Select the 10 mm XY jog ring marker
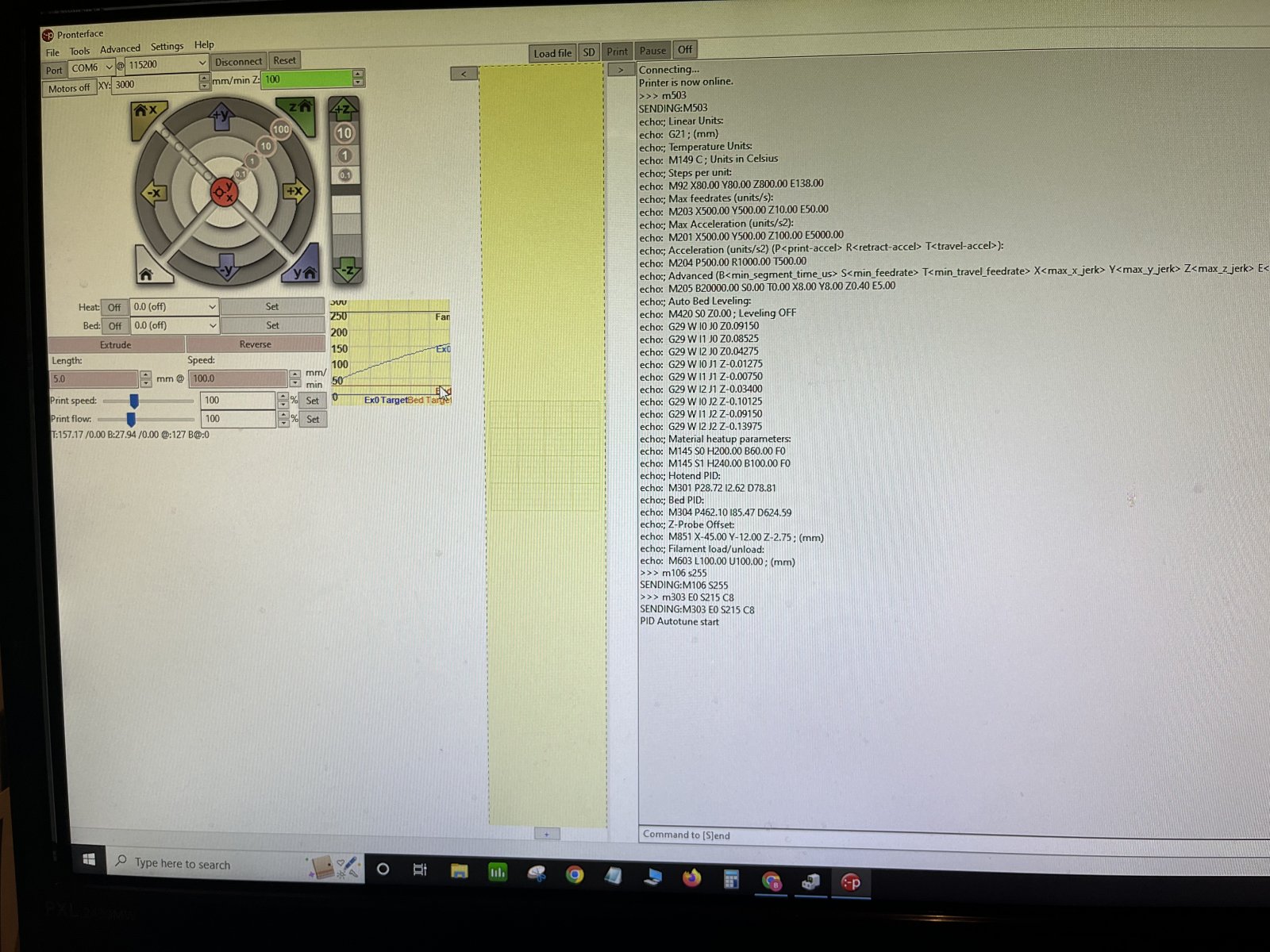This screenshot has width=1270, height=952. click(266, 146)
